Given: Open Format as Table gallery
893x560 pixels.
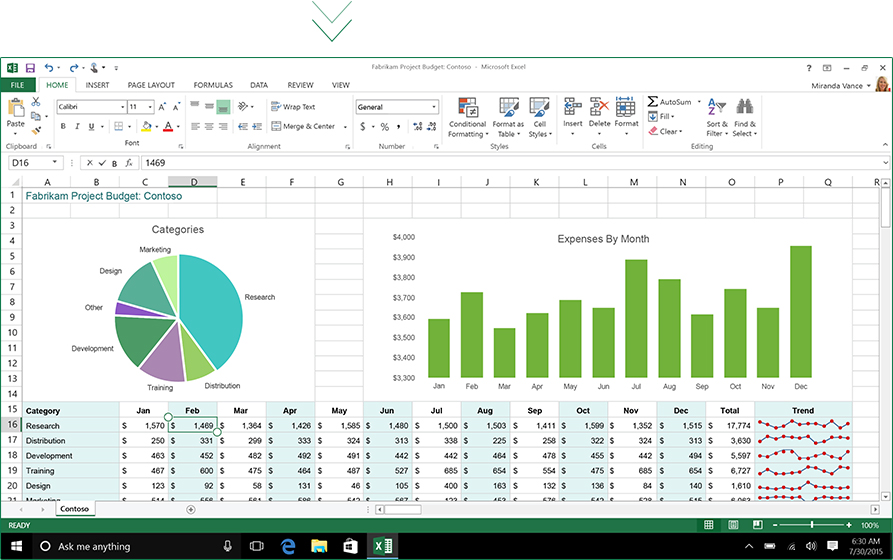Looking at the screenshot, I should (x=508, y=117).
